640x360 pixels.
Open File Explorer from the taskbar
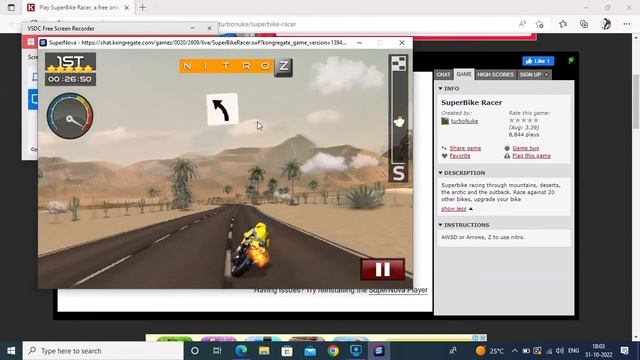(264, 351)
